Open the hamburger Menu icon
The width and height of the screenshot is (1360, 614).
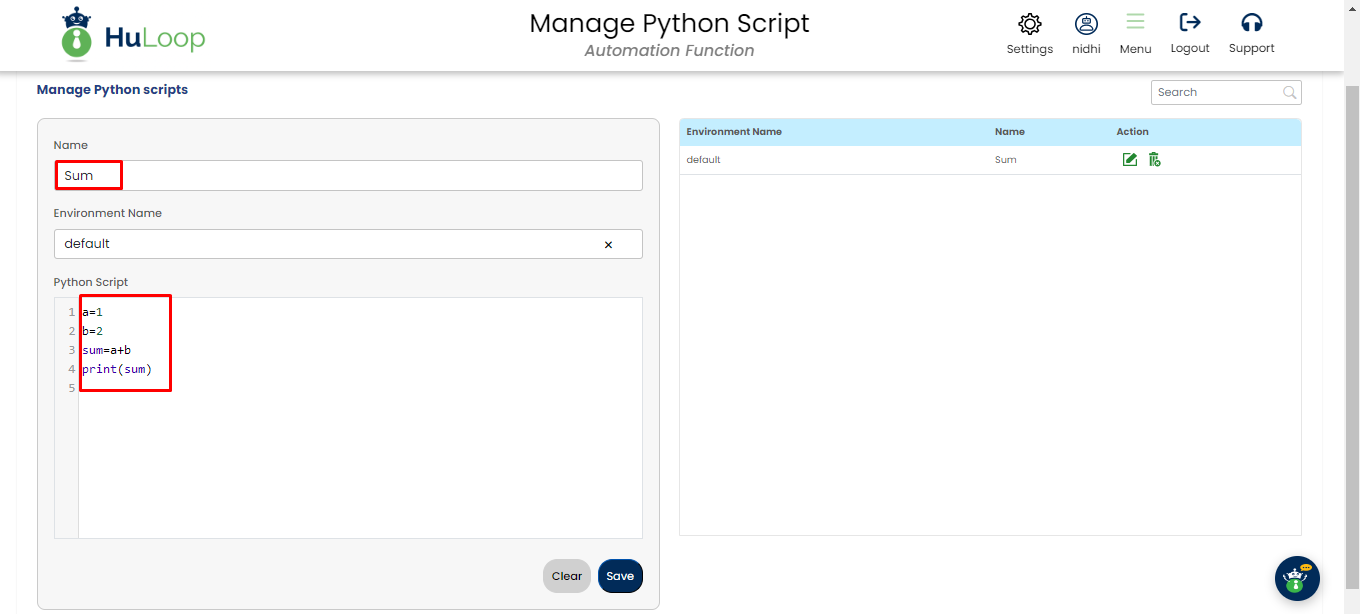coord(1135,22)
